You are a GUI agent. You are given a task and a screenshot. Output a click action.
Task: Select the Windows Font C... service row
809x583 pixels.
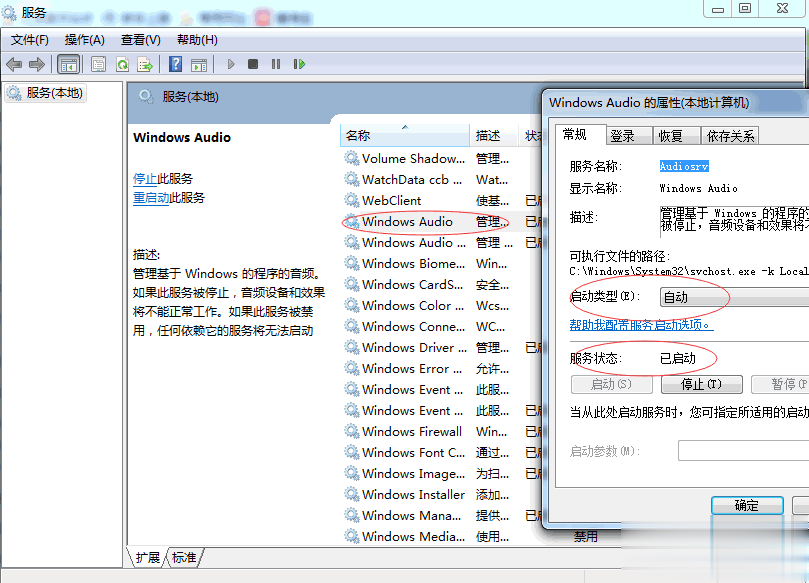pos(441,452)
